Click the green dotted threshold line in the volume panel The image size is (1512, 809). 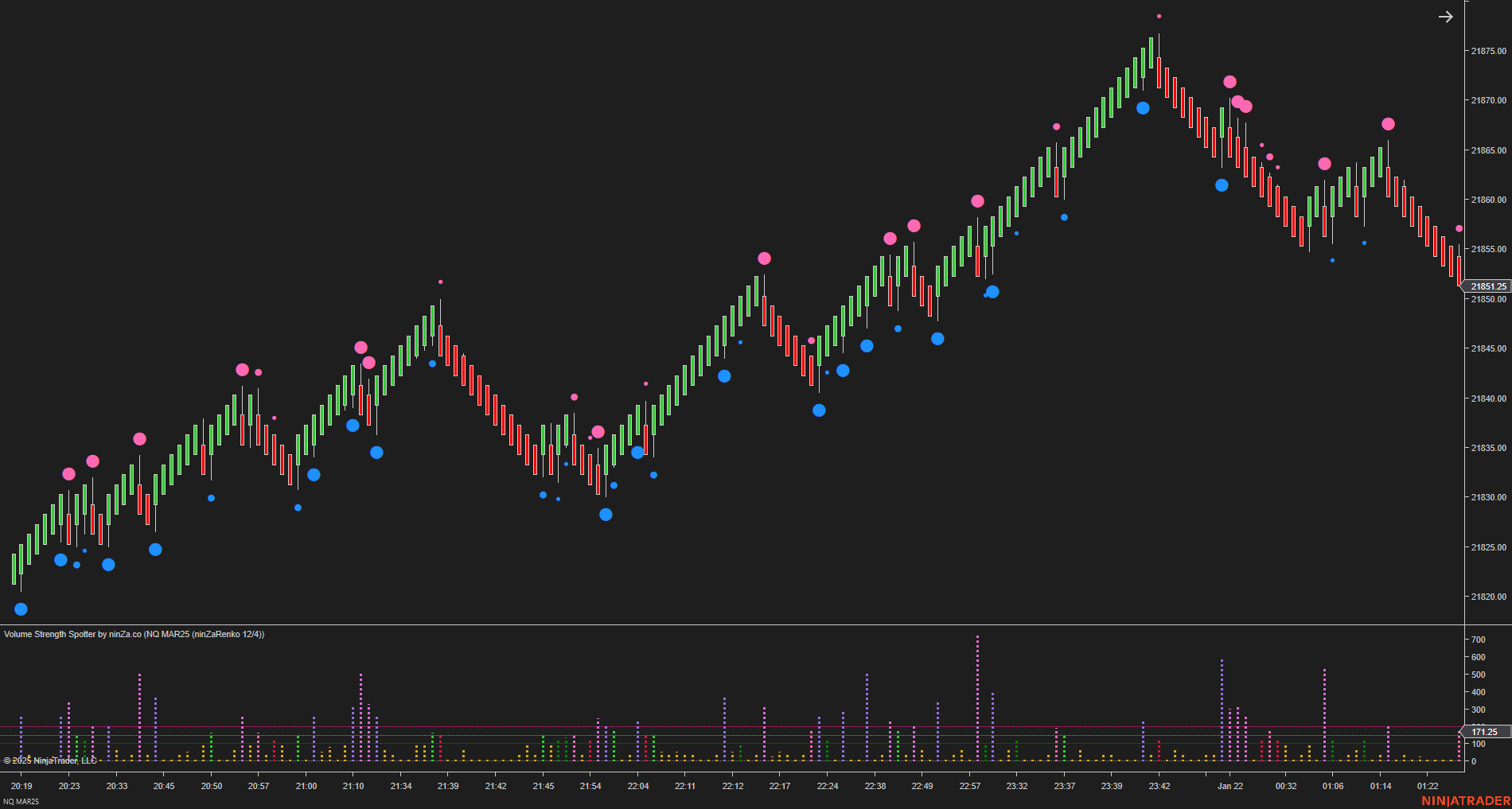[x=716, y=735]
